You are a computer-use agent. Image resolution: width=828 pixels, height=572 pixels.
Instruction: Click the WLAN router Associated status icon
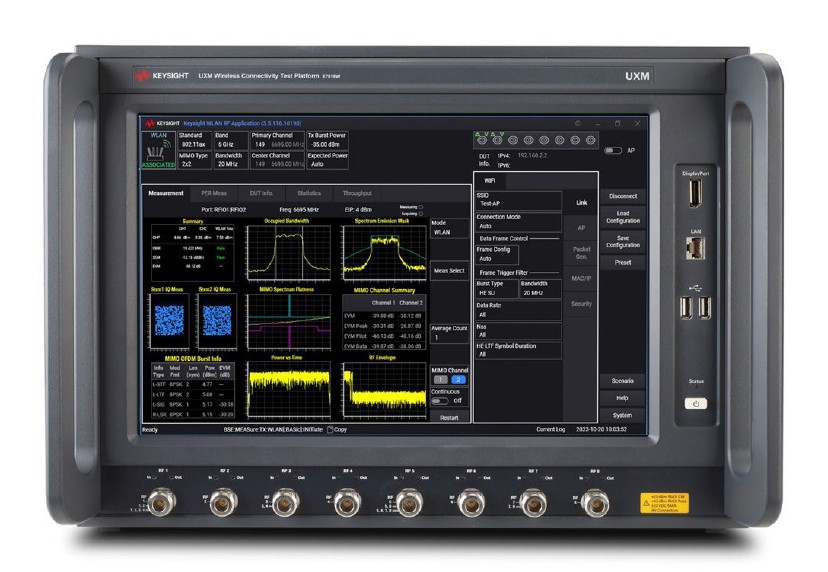click(158, 151)
